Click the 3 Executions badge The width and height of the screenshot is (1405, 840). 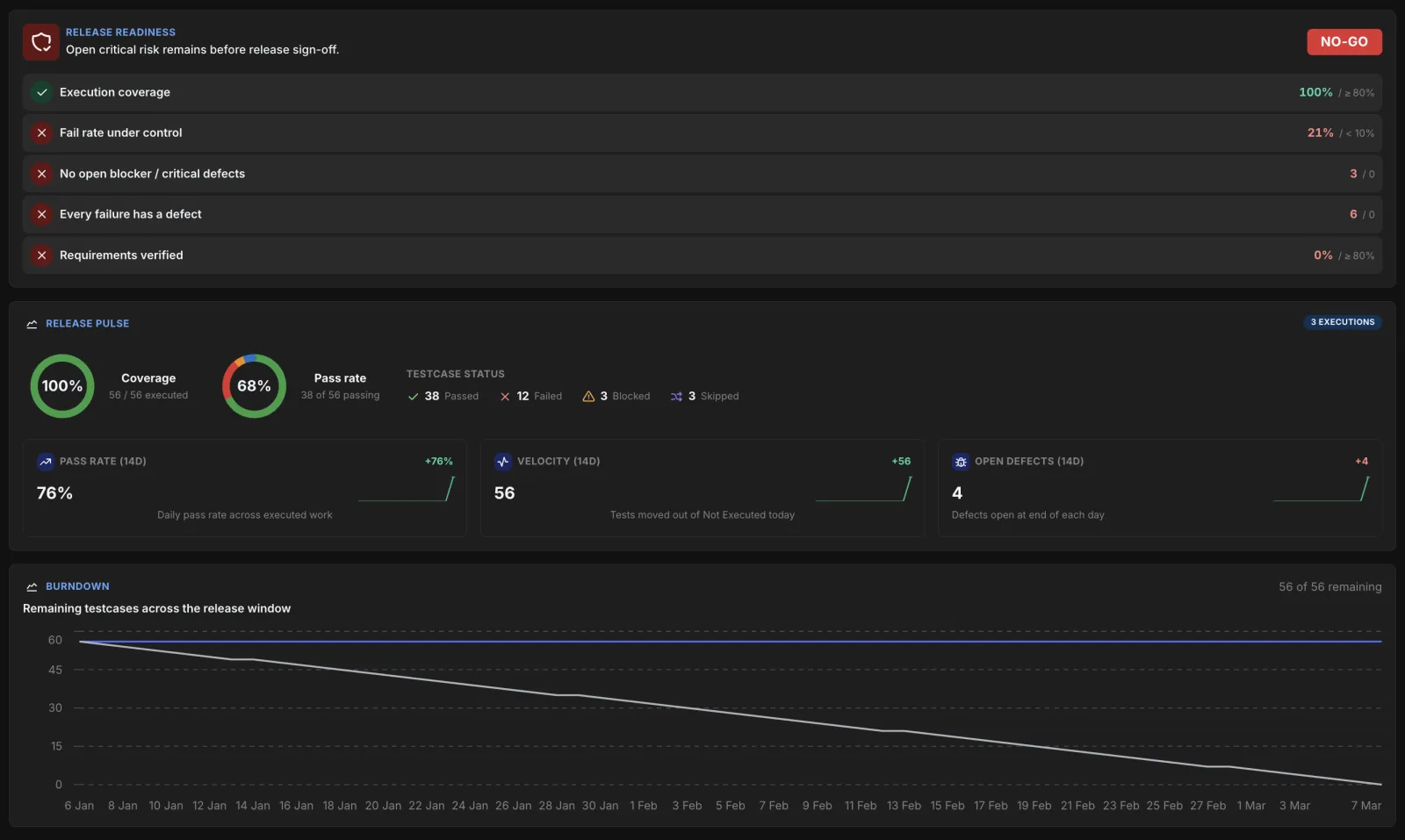tap(1343, 322)
